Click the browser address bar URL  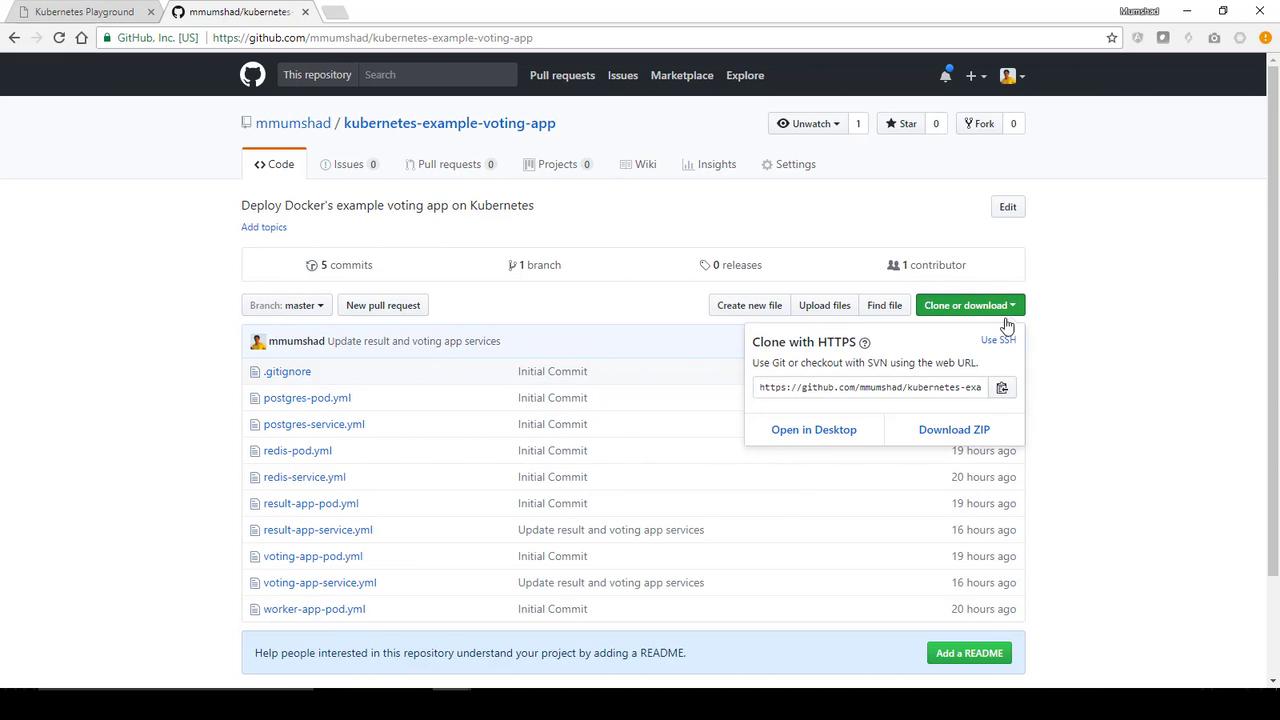pos(373,38)
